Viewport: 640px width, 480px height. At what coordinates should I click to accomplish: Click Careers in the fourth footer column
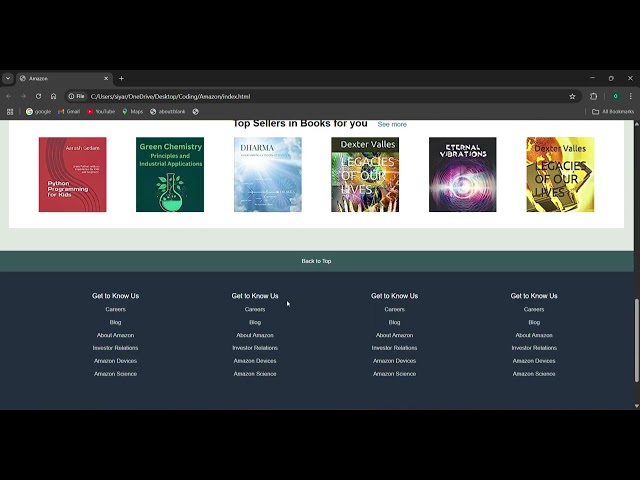534,309
